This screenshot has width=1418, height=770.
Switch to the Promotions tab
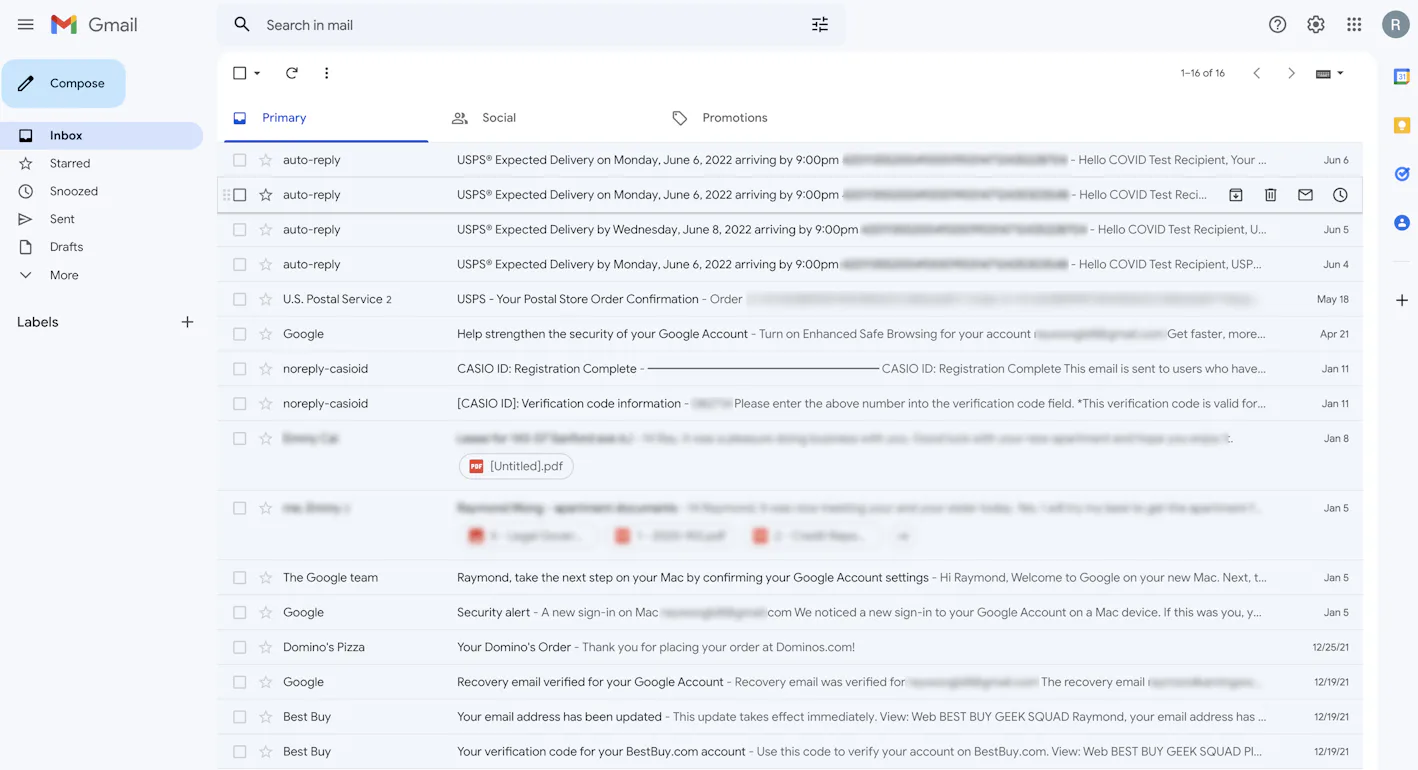click(734, 117)
